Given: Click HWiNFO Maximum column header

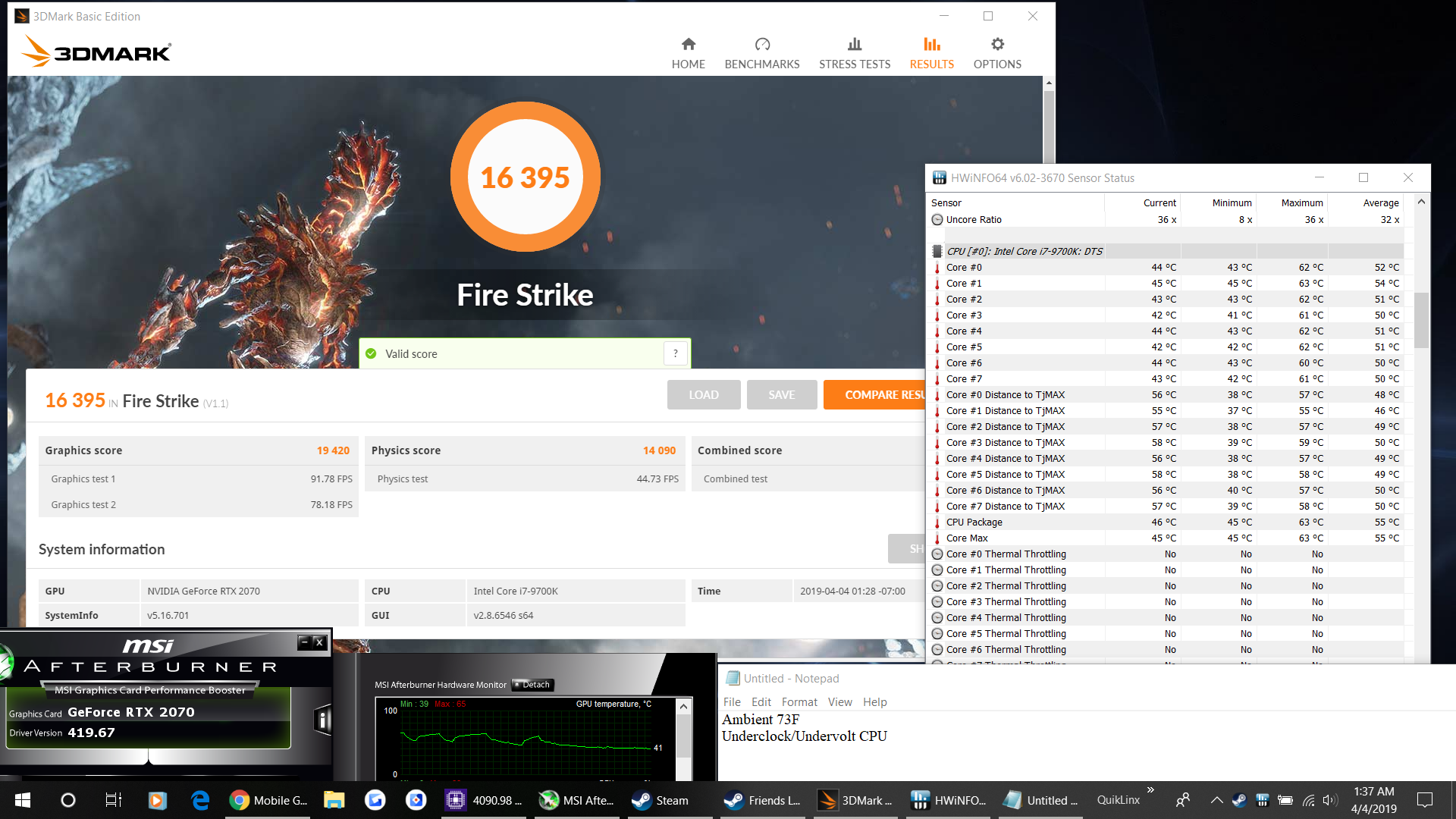Looking at the screenshot, I should (1292, 202).
